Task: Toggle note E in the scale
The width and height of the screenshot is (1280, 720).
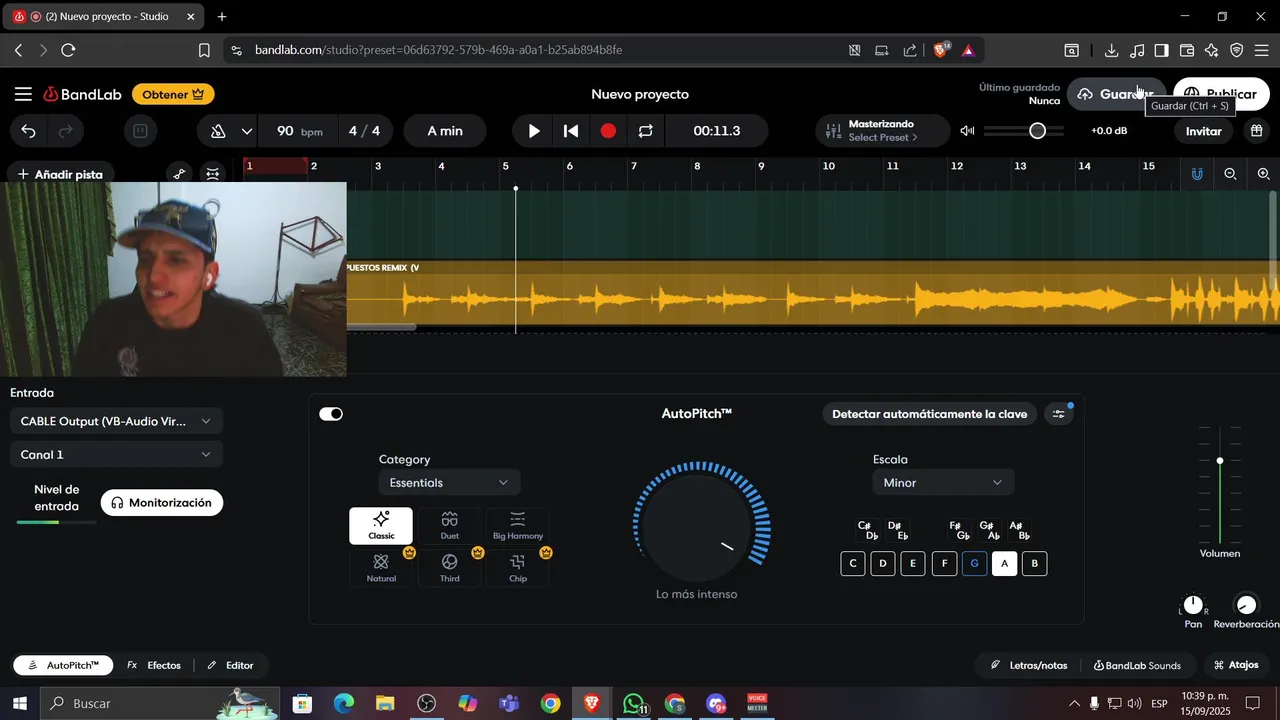Action: pyautogui.click(x=913, y=564)
